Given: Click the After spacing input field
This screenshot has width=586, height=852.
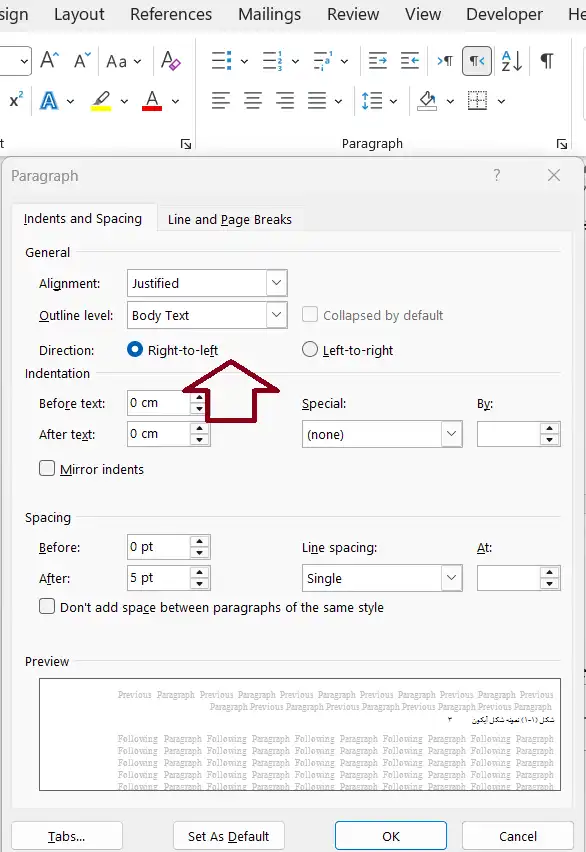Looking at the screenshot, I should [x=159, y=578].
